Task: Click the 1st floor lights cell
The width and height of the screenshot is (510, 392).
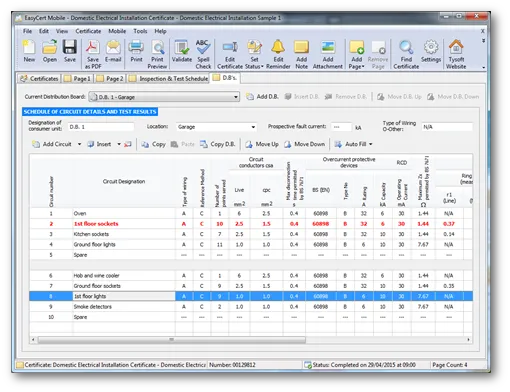Action: click(x=124, y=296)
